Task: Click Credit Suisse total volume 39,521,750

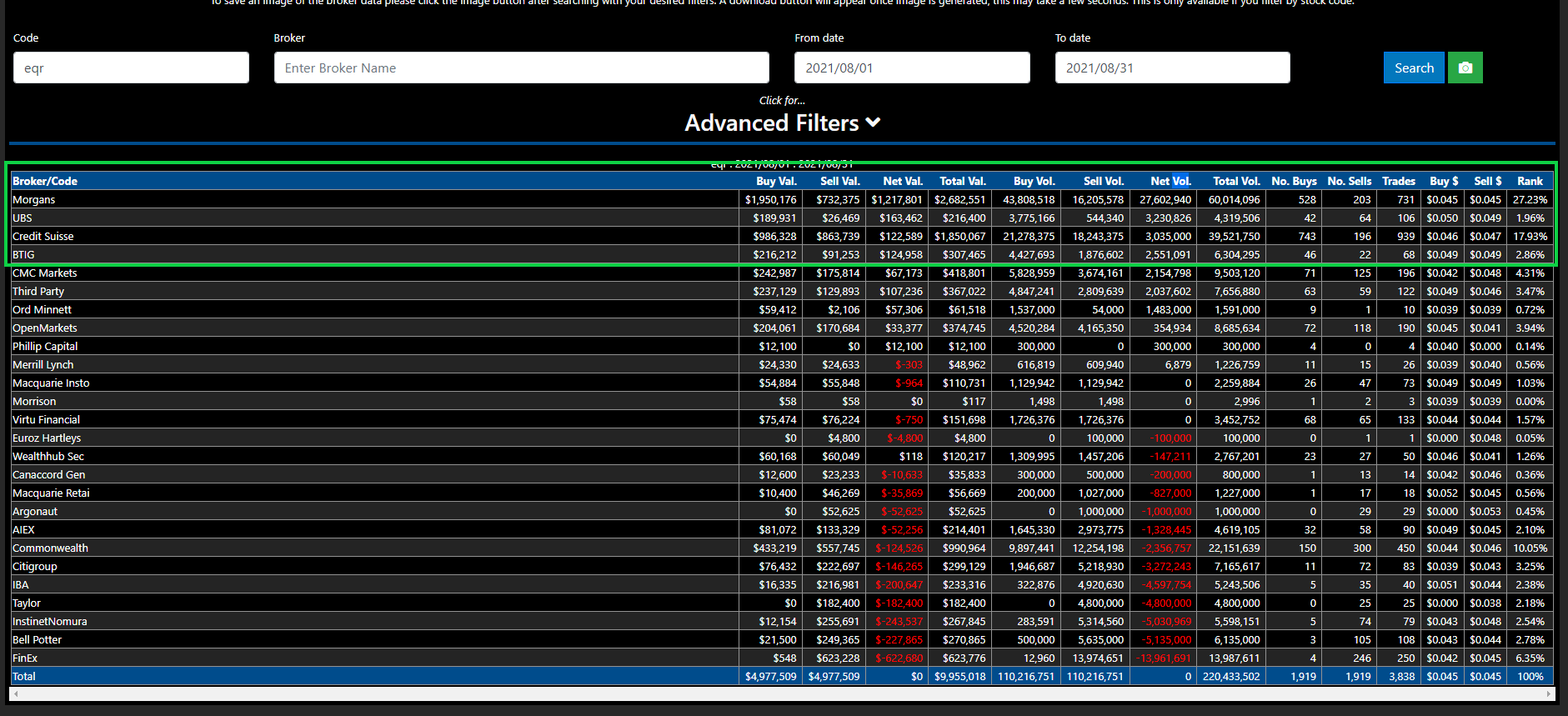Action: click(x=1235, y=237)
